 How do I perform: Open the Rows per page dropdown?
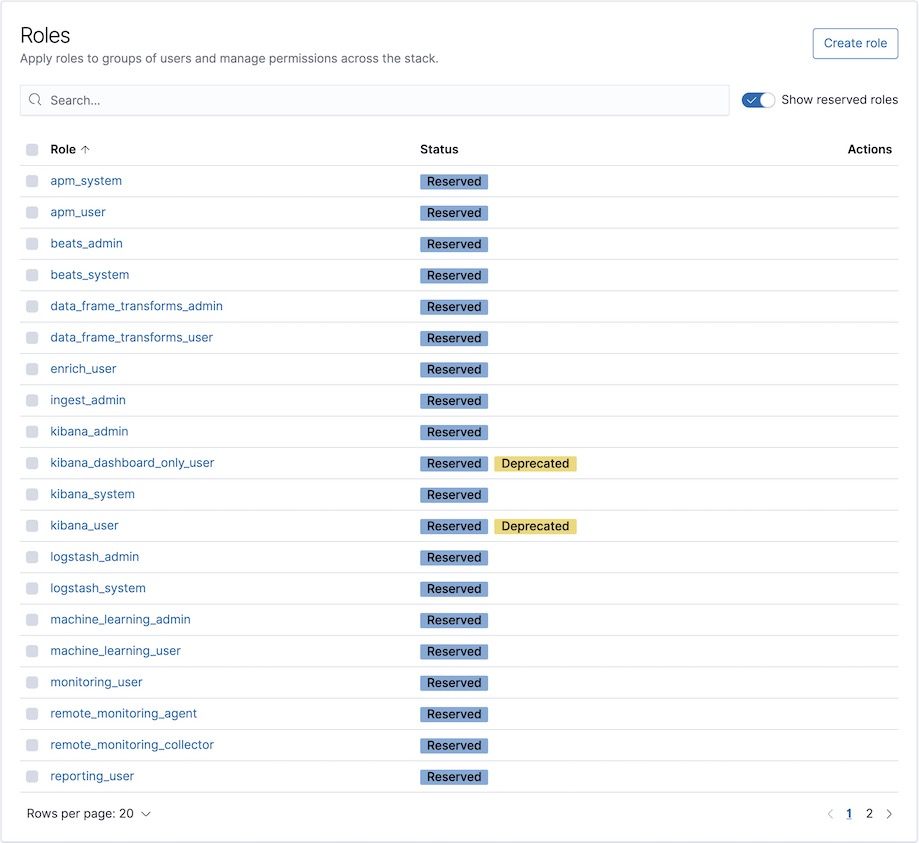(90, 813)
